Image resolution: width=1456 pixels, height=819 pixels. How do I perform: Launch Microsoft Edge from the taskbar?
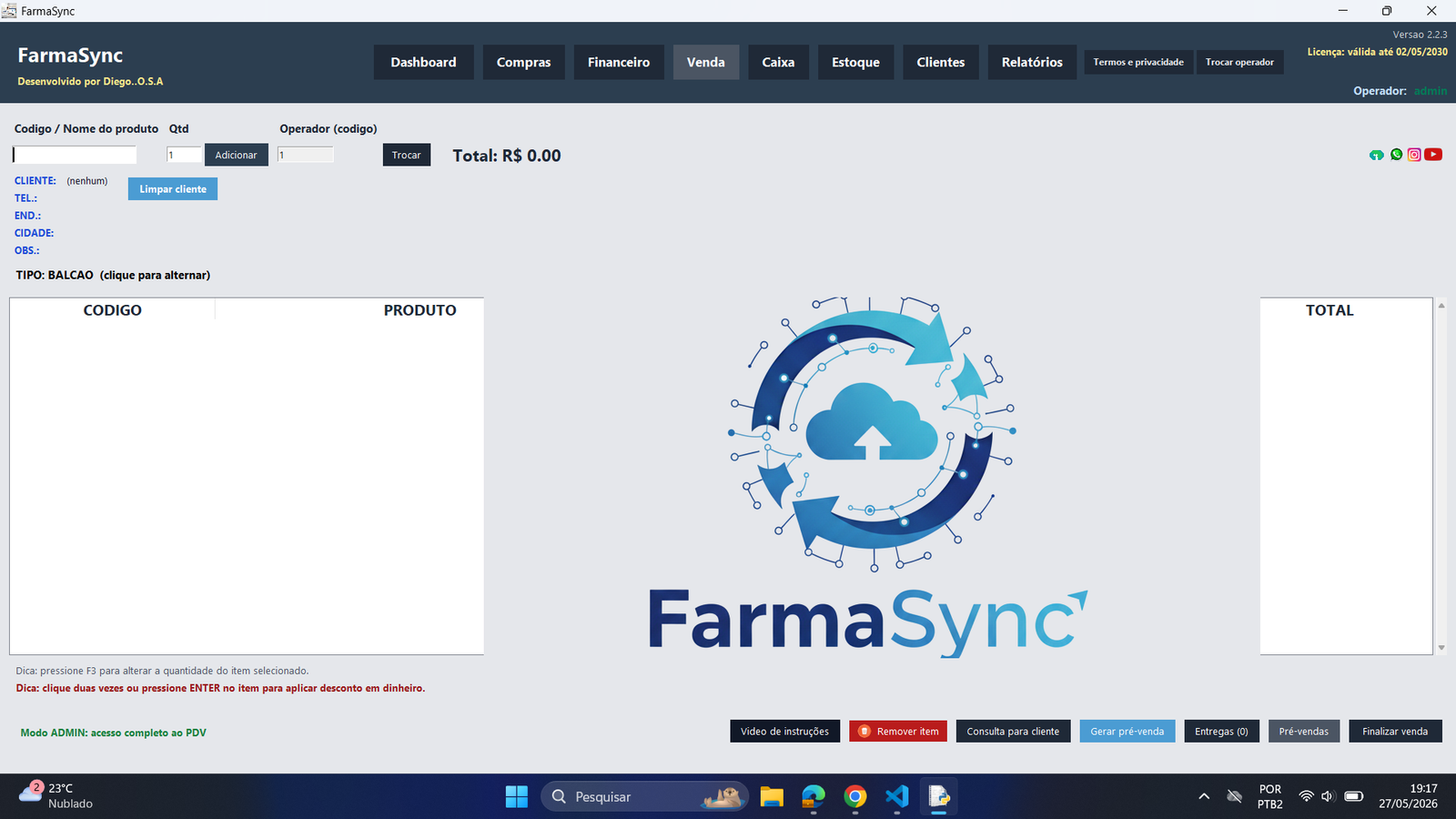814,796
